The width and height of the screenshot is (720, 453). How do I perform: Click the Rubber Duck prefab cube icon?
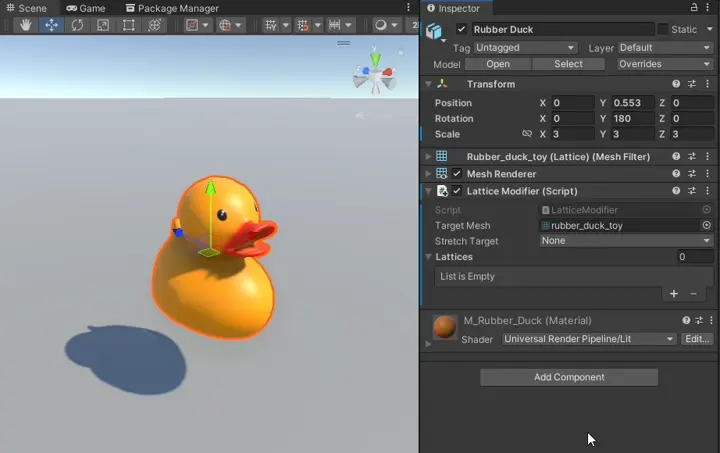433,31
